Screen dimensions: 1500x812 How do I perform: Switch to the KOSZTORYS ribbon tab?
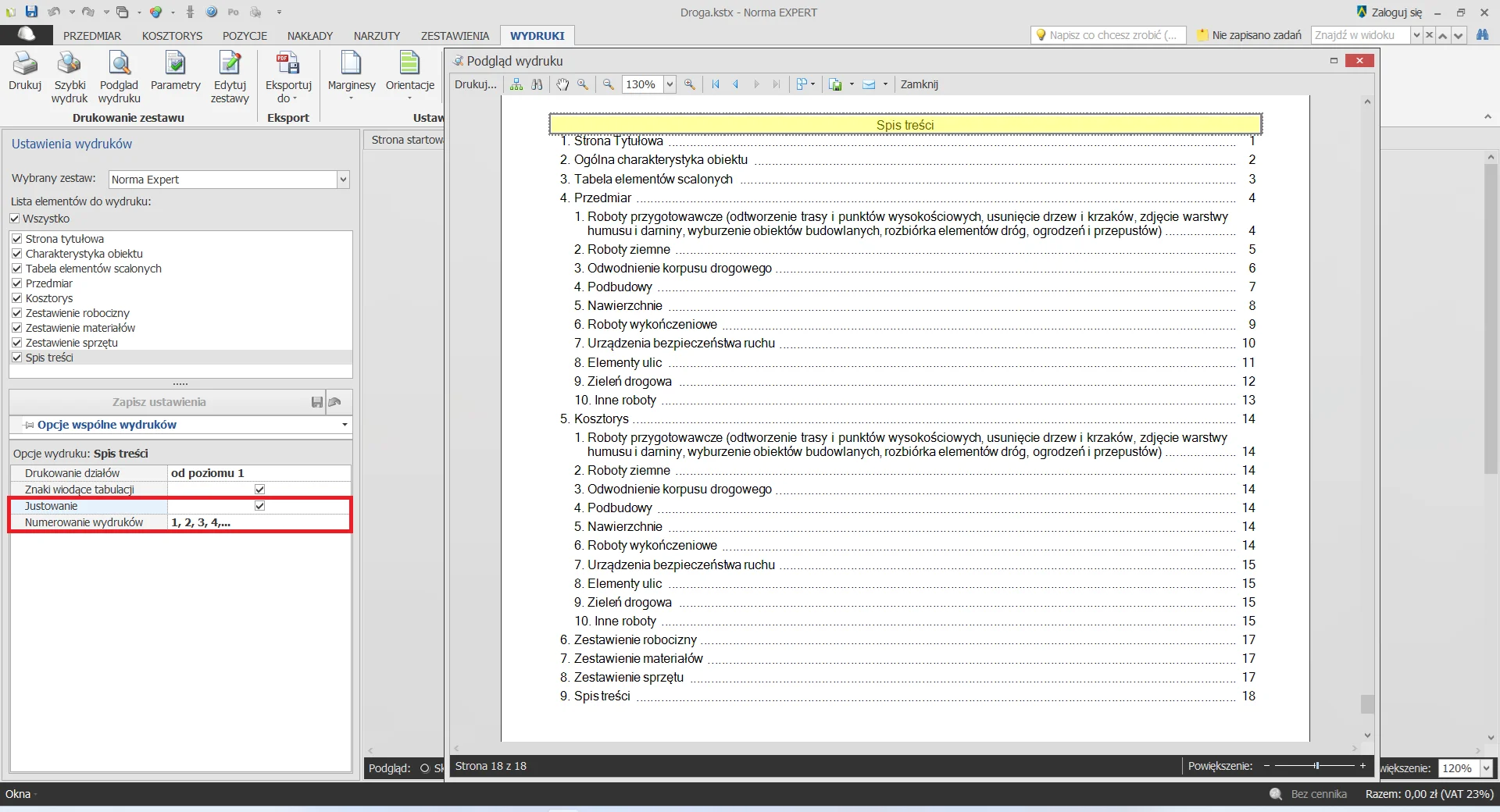tap(172, 36)
